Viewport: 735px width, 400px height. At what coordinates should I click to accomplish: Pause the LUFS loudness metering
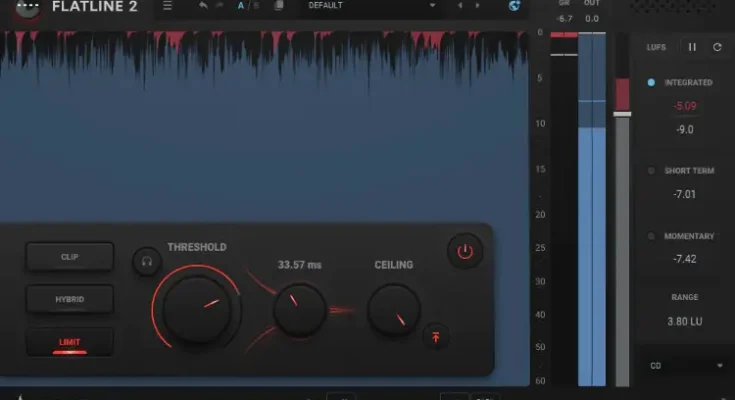click(x=692, y=47)
